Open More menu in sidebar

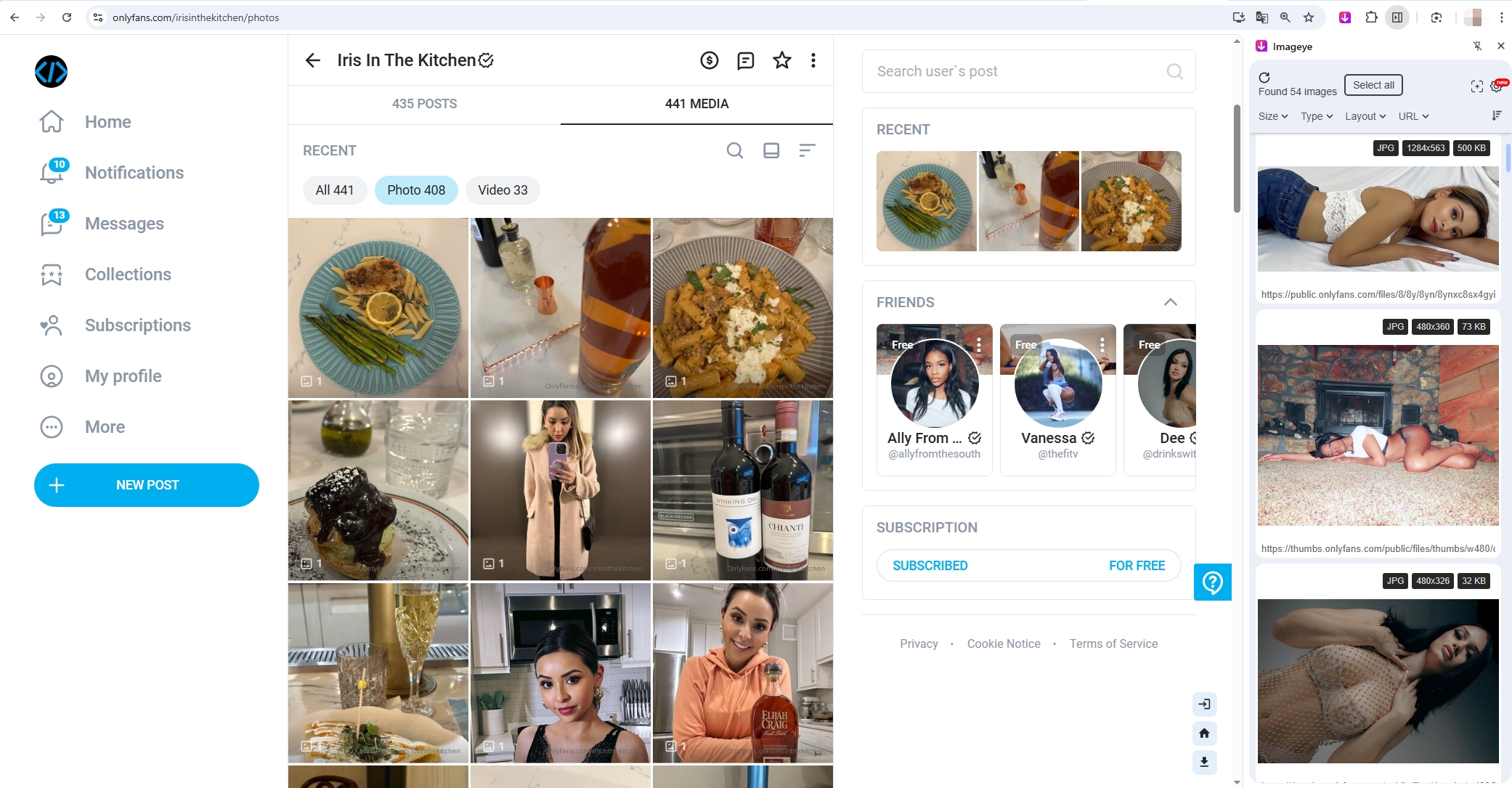point(52,427)
